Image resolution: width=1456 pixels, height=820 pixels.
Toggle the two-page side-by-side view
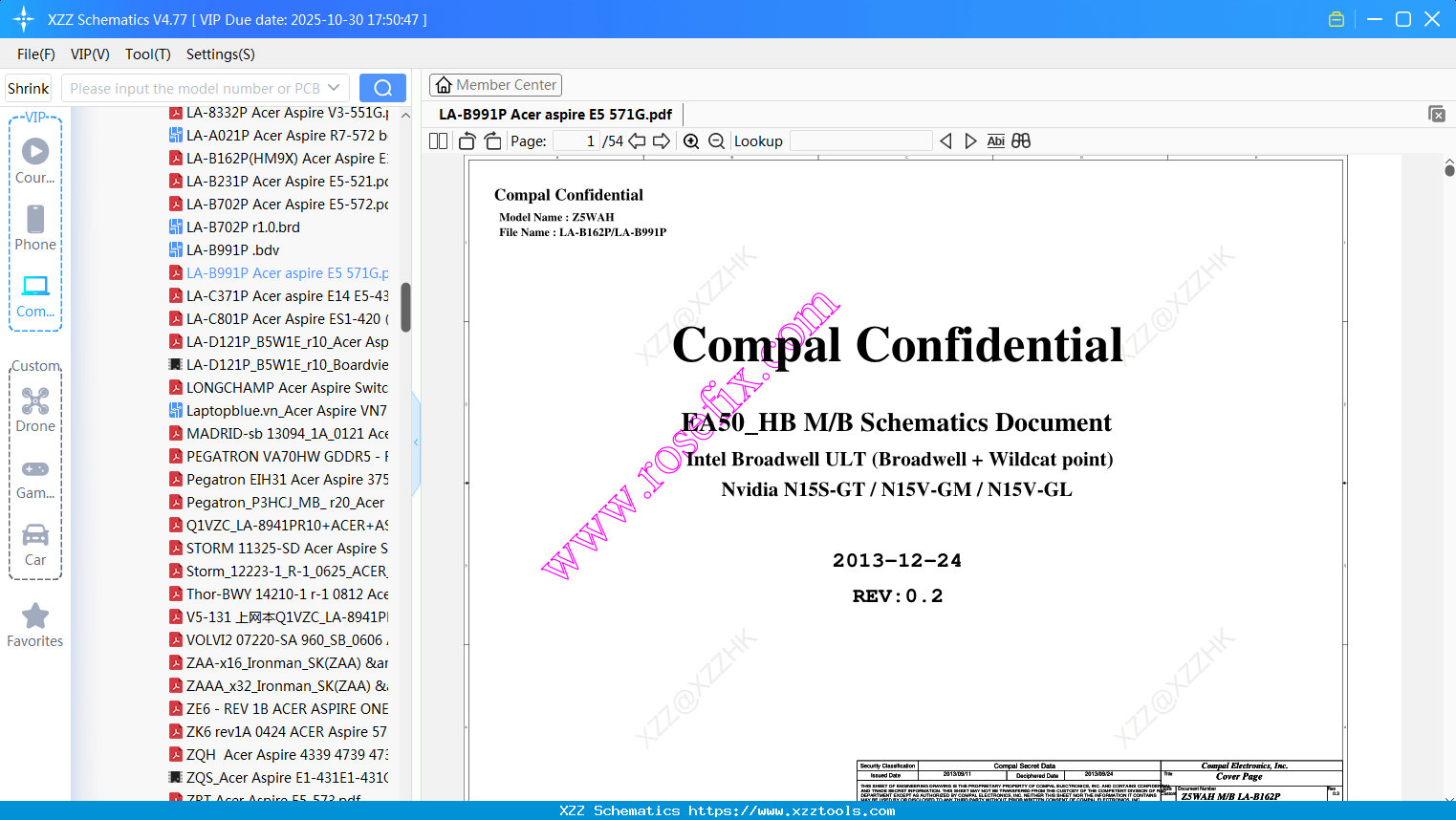pyautogui.click(x=439, y=141)
